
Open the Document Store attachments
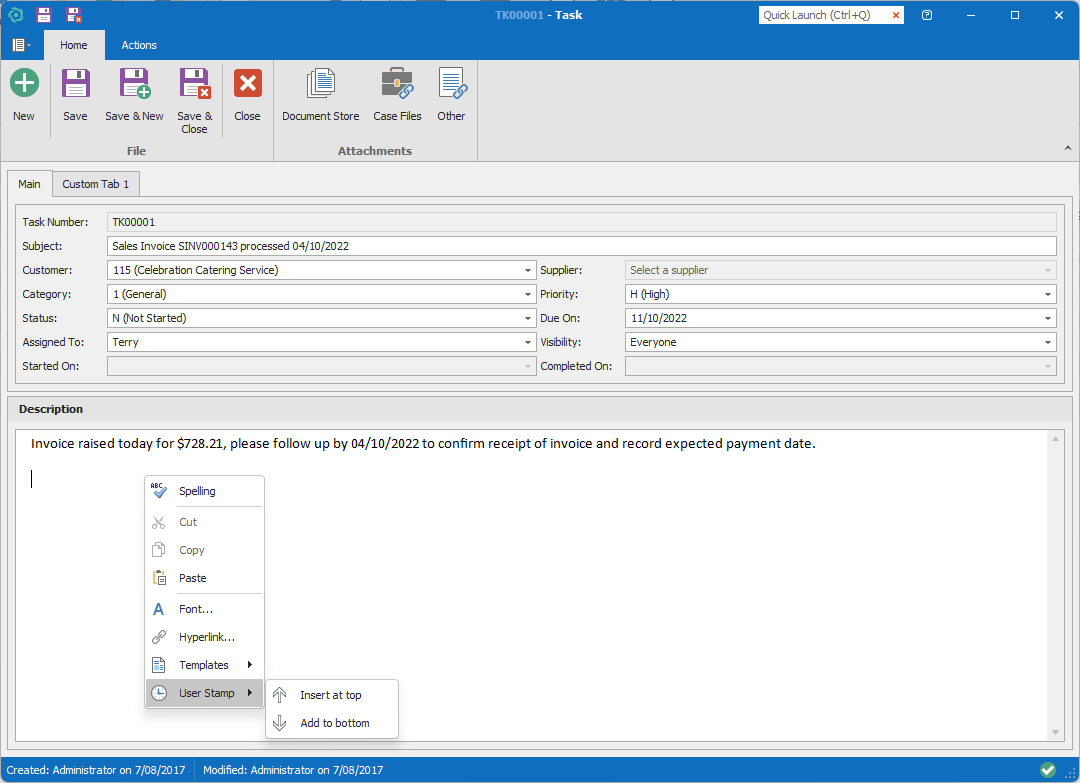pyautogui.click(x=320, y=84)
